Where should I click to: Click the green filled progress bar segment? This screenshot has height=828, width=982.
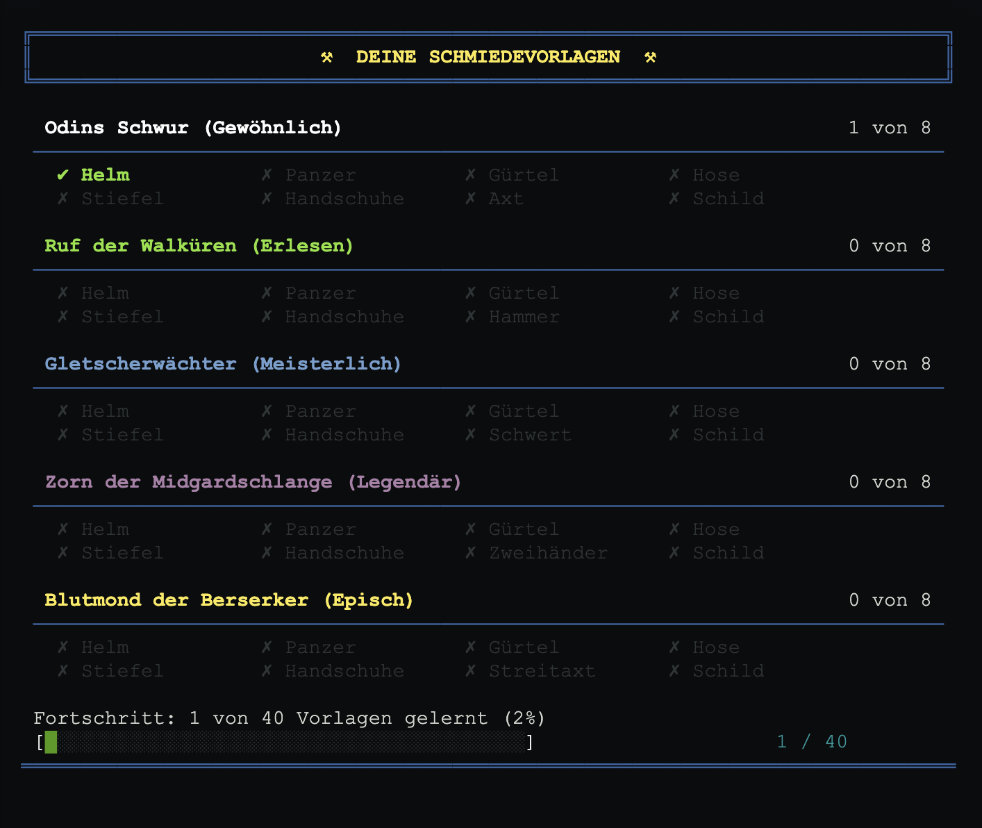point(51,742)
